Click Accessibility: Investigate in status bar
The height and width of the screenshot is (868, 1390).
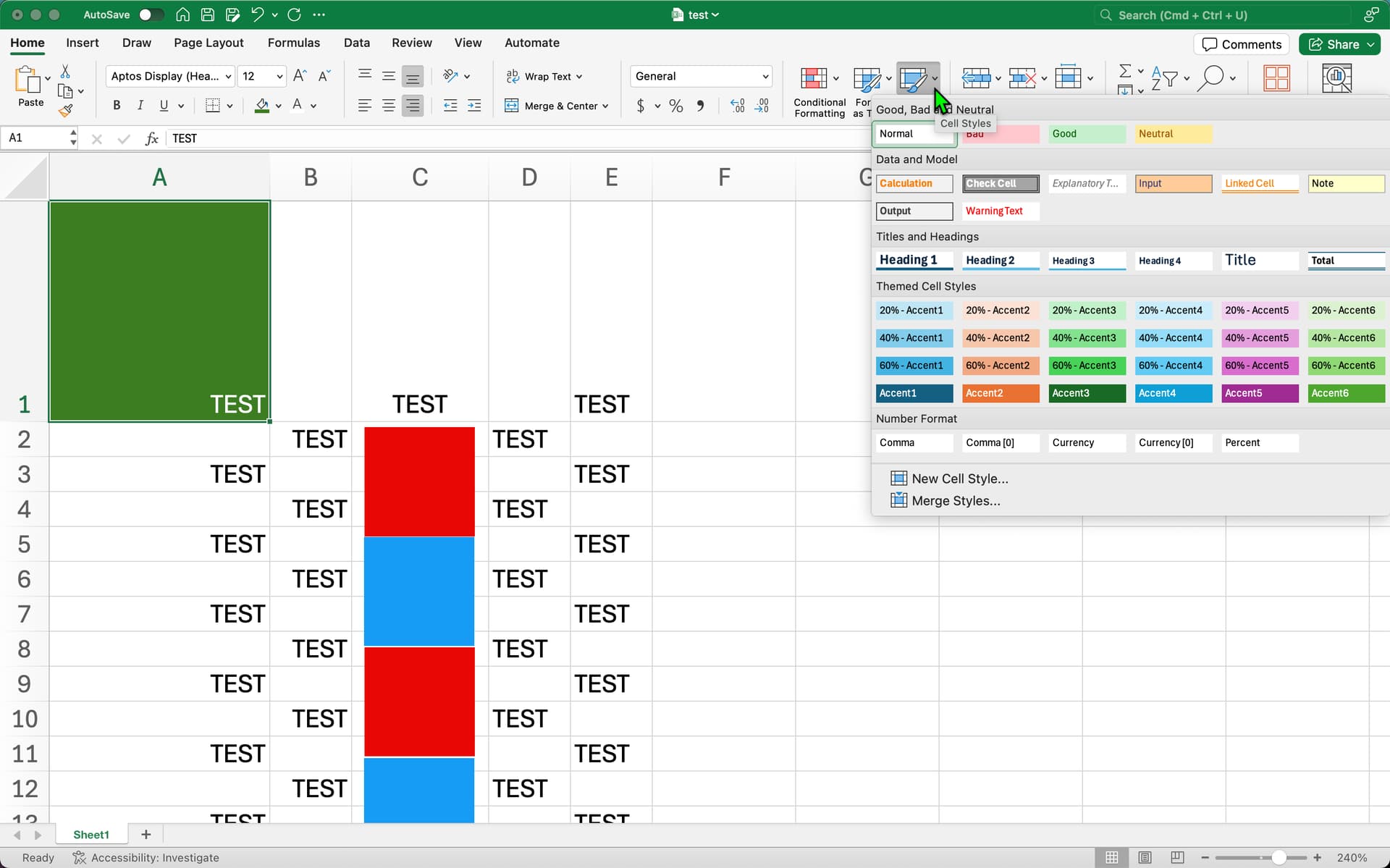146,858
